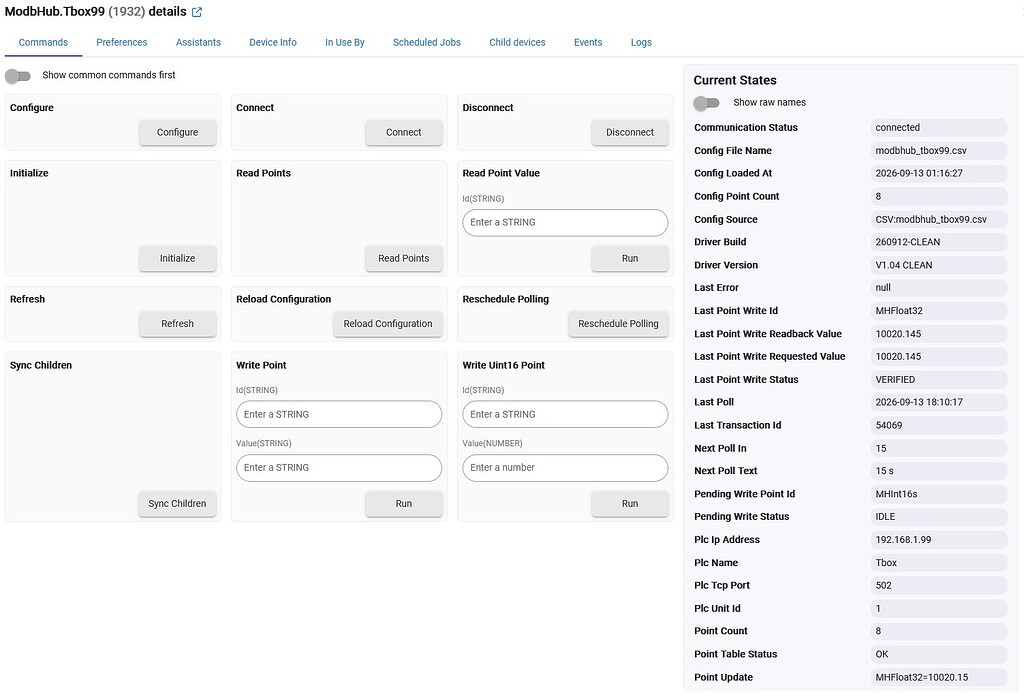The image size is (1024, 699).
Task: Select Last Point Write Id value 'MHFloat32'
Action: tap(938, 311)
